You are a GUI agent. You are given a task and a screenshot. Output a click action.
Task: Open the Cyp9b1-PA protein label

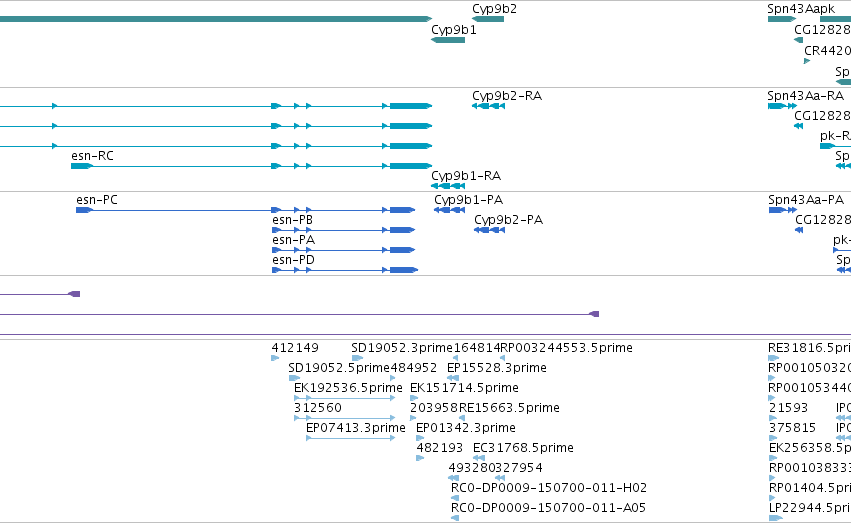coord(468,200)
